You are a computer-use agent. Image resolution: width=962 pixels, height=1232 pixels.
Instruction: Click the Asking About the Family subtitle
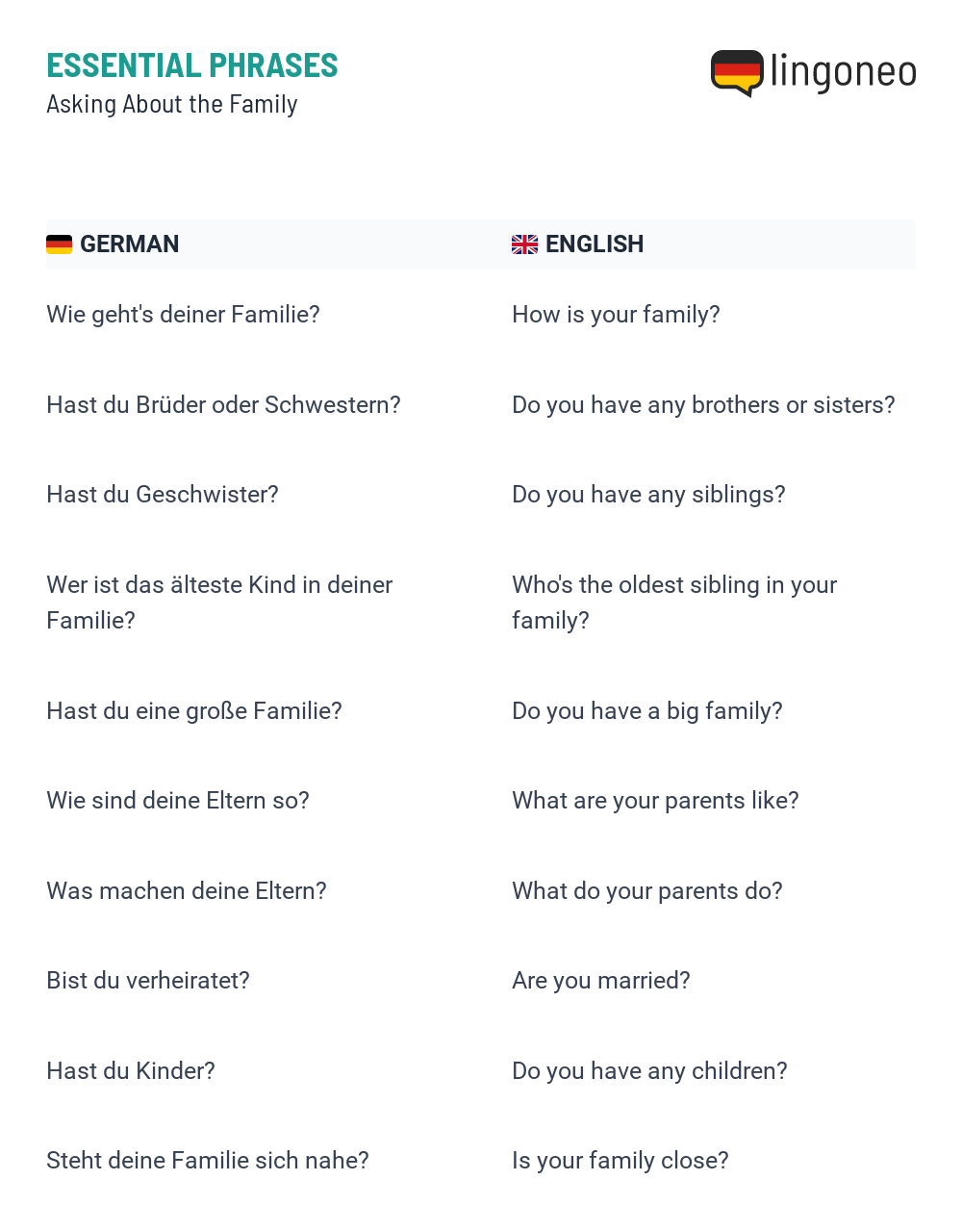pyautogui.click(x=172, y=104)
